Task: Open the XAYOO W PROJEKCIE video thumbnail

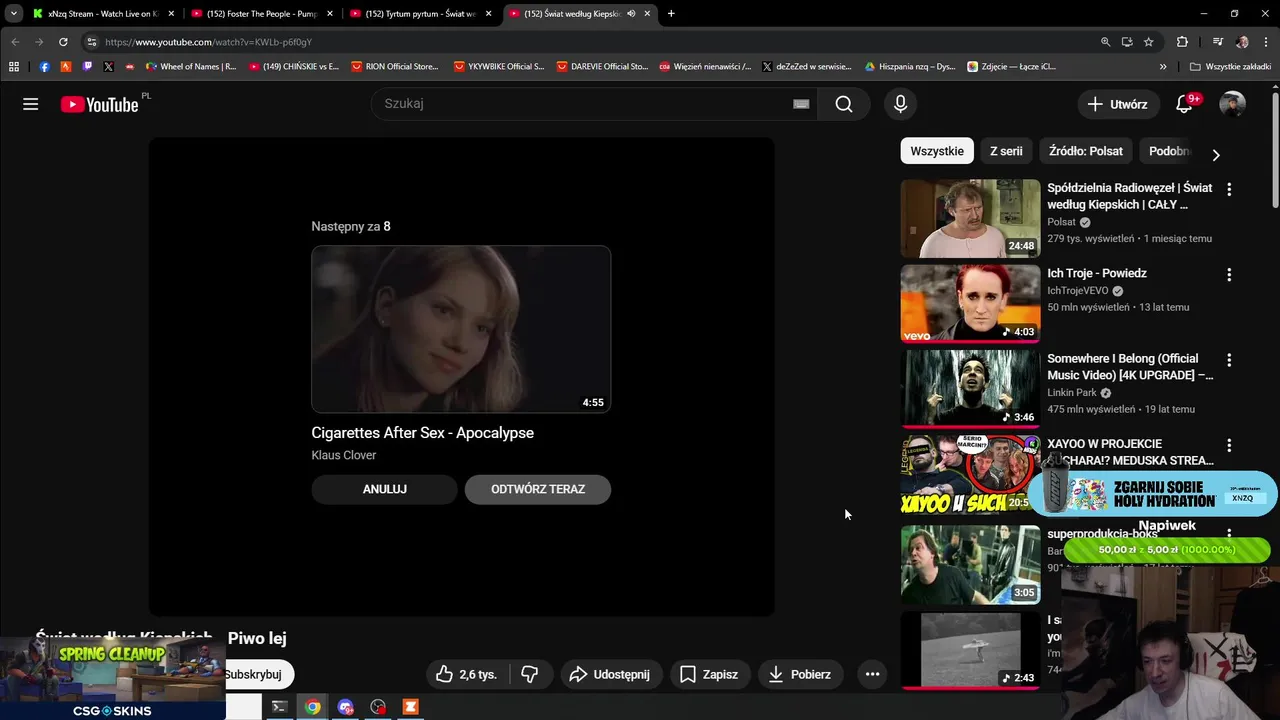Action: click(x=970, y=474)
